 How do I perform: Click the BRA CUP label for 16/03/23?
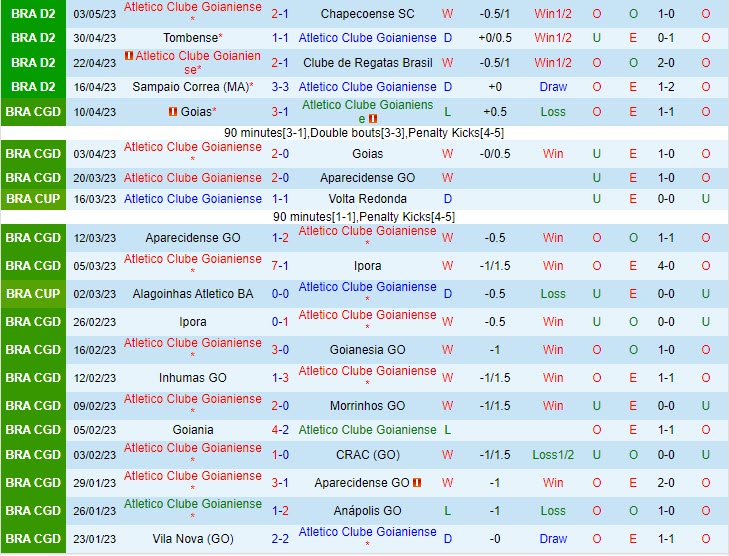tap(33, 199)
